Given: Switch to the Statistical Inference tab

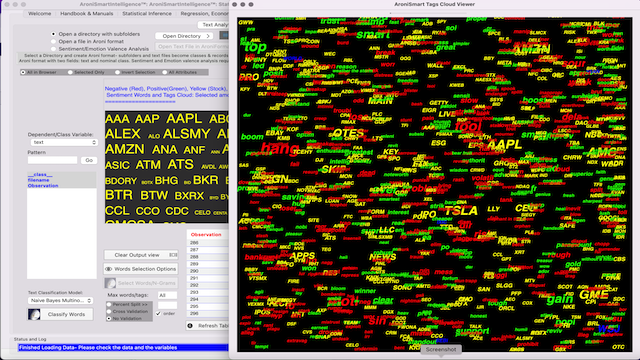Looking at the screenshot, I should (147, 13).
